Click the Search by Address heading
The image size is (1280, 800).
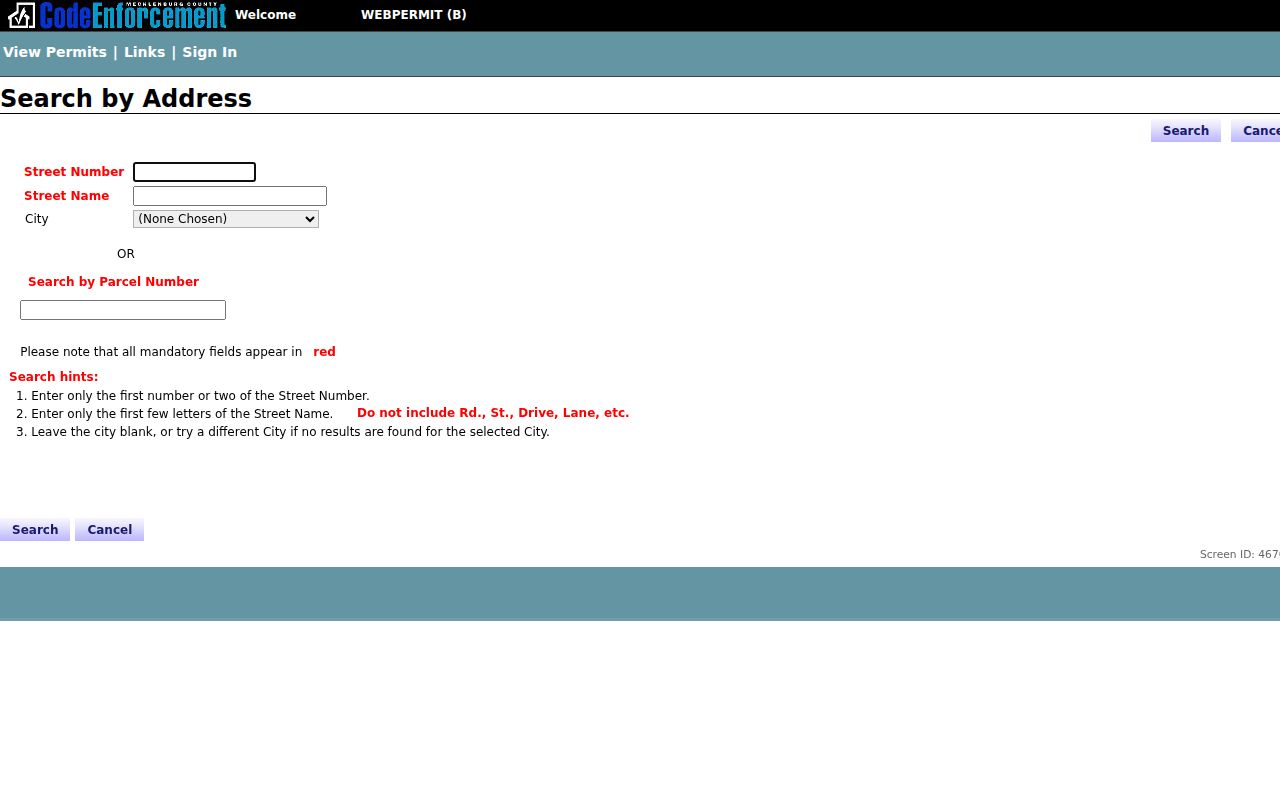click(x=126, y=98)
